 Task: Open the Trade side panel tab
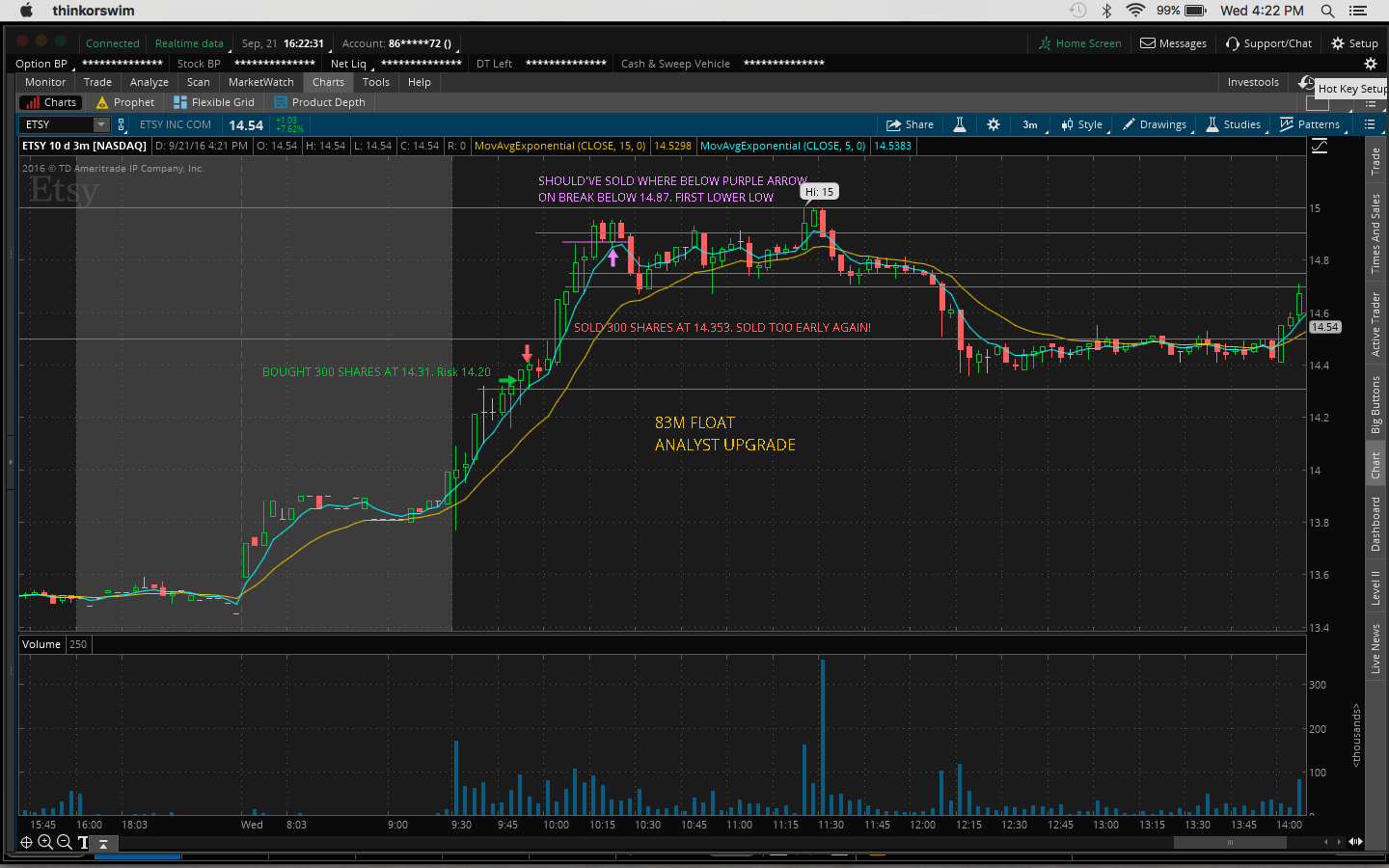(x=1375, y=161)
